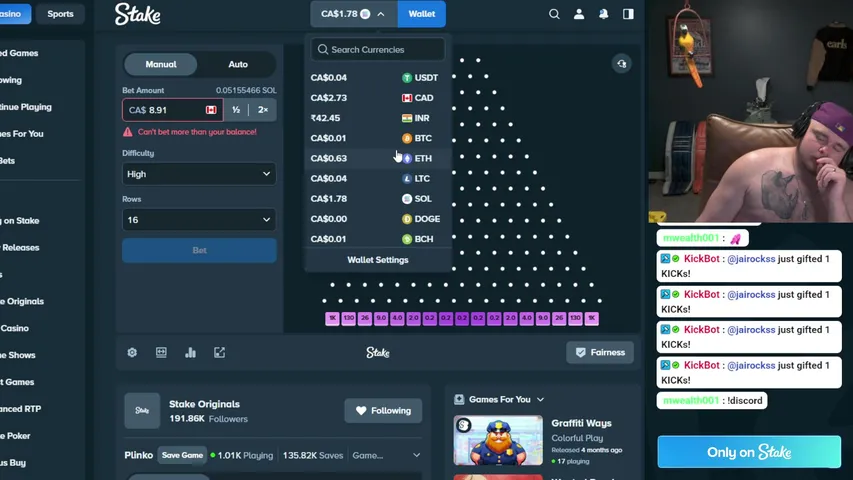Open the Fairness button
Image resolution: width=853 pixels, height=480 pixels.
(x=599, y=353)
